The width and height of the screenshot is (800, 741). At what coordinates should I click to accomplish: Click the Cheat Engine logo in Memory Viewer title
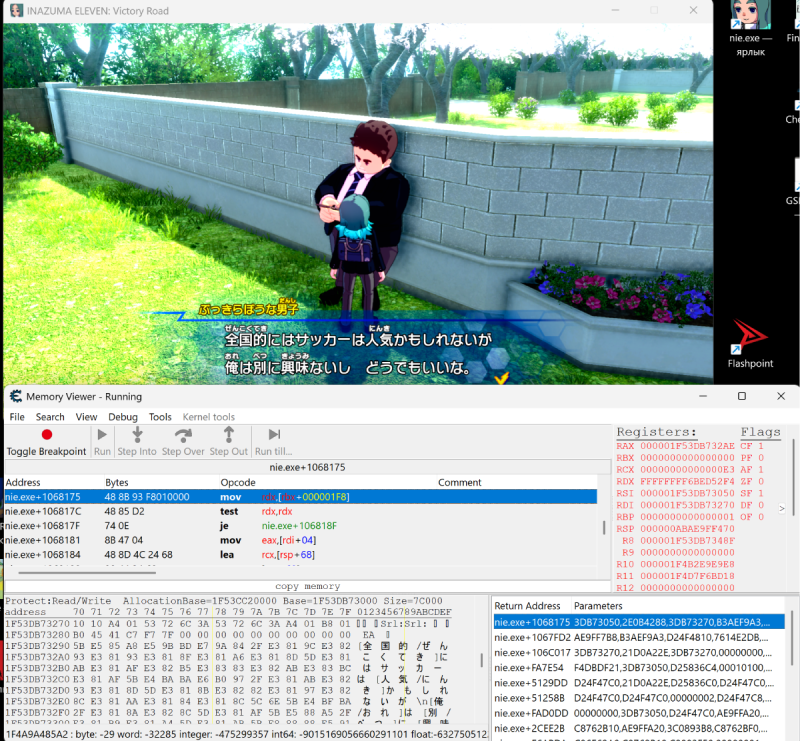16,396
